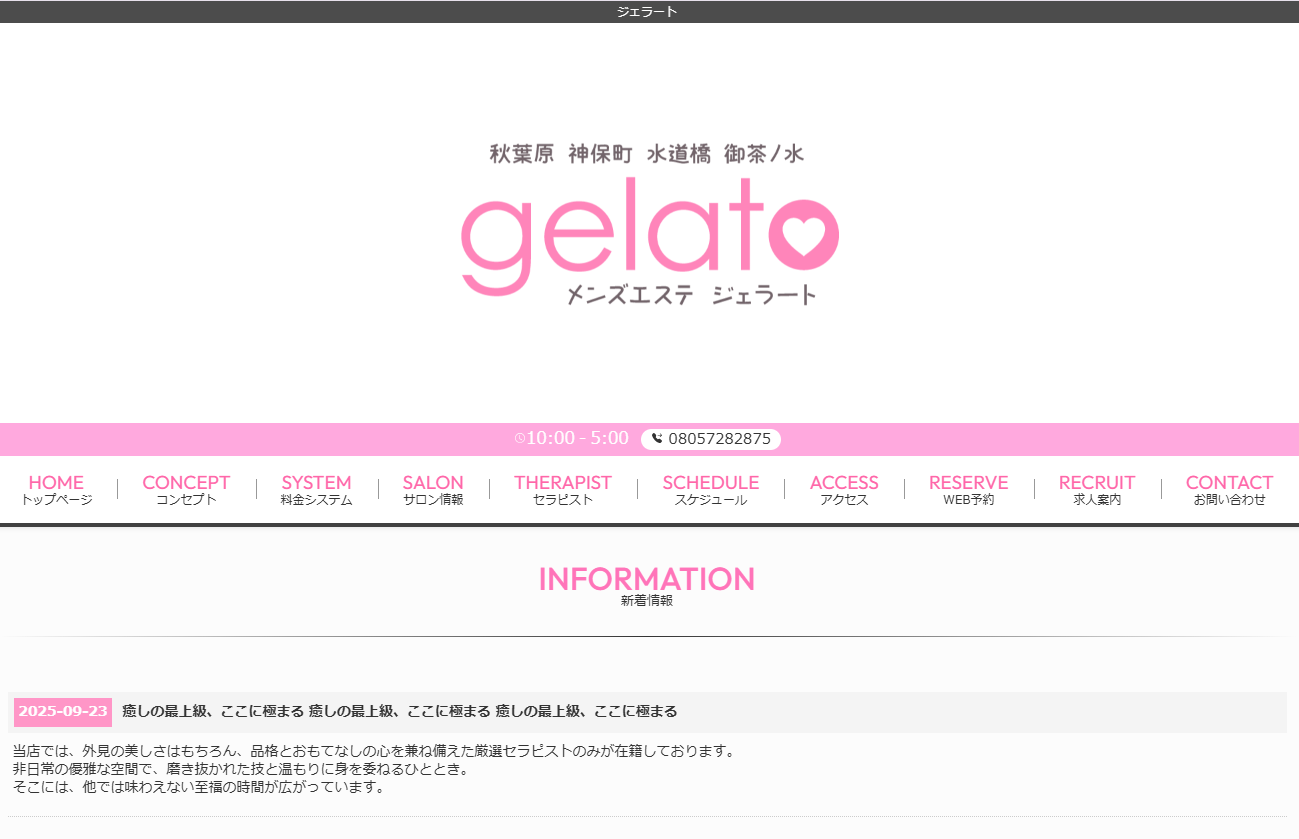Viewport: 1299px width, 839px height.
Task: Click the 新着情報 subtitle
Action: [647, 601]
